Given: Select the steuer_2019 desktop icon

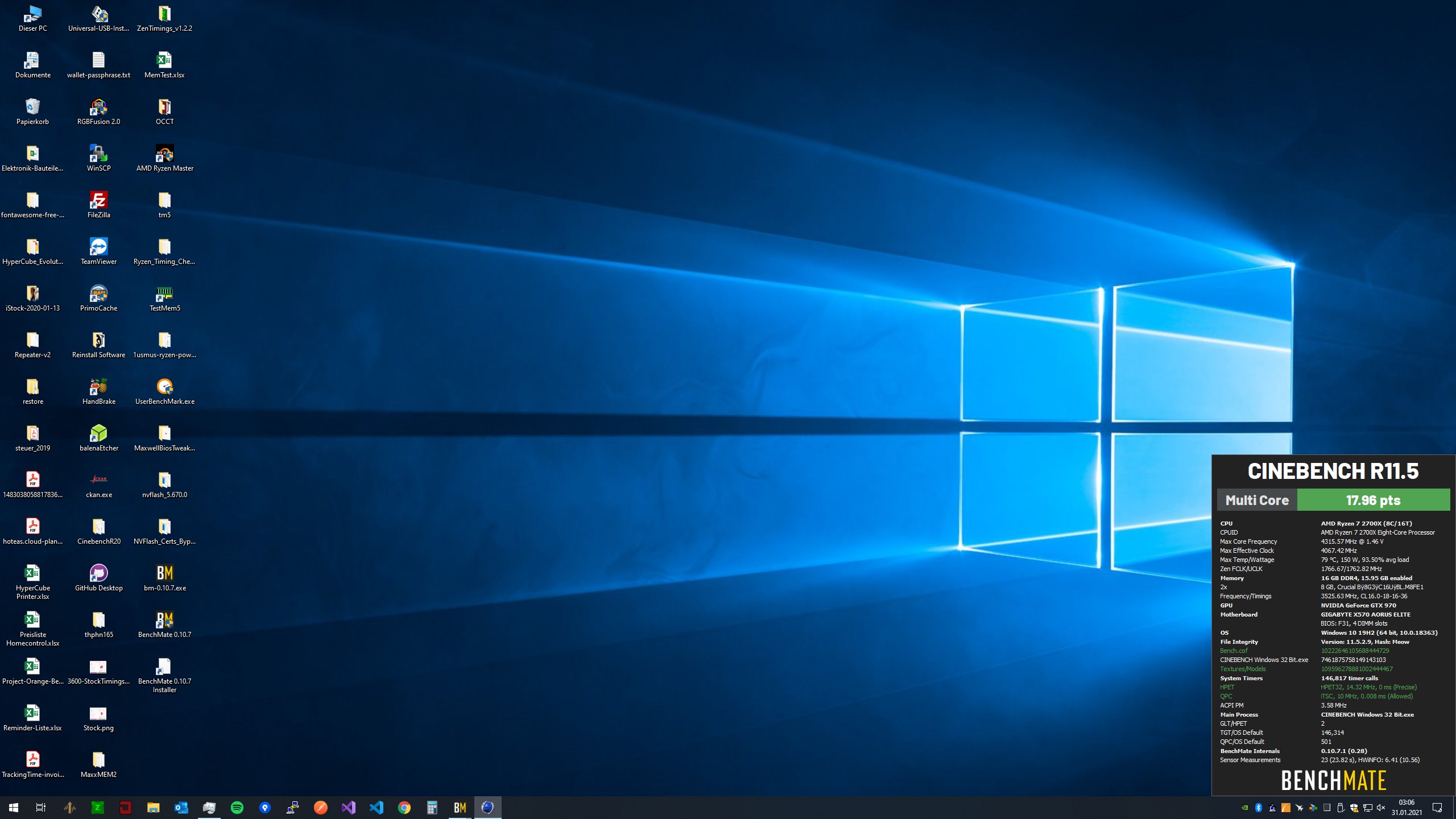Looking at the screenshot, I should [x=32, y=438].
